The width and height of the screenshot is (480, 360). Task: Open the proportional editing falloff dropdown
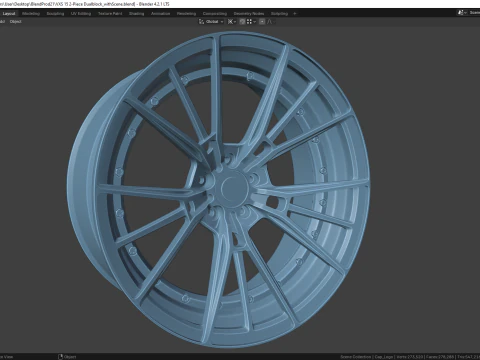(271, 22)
